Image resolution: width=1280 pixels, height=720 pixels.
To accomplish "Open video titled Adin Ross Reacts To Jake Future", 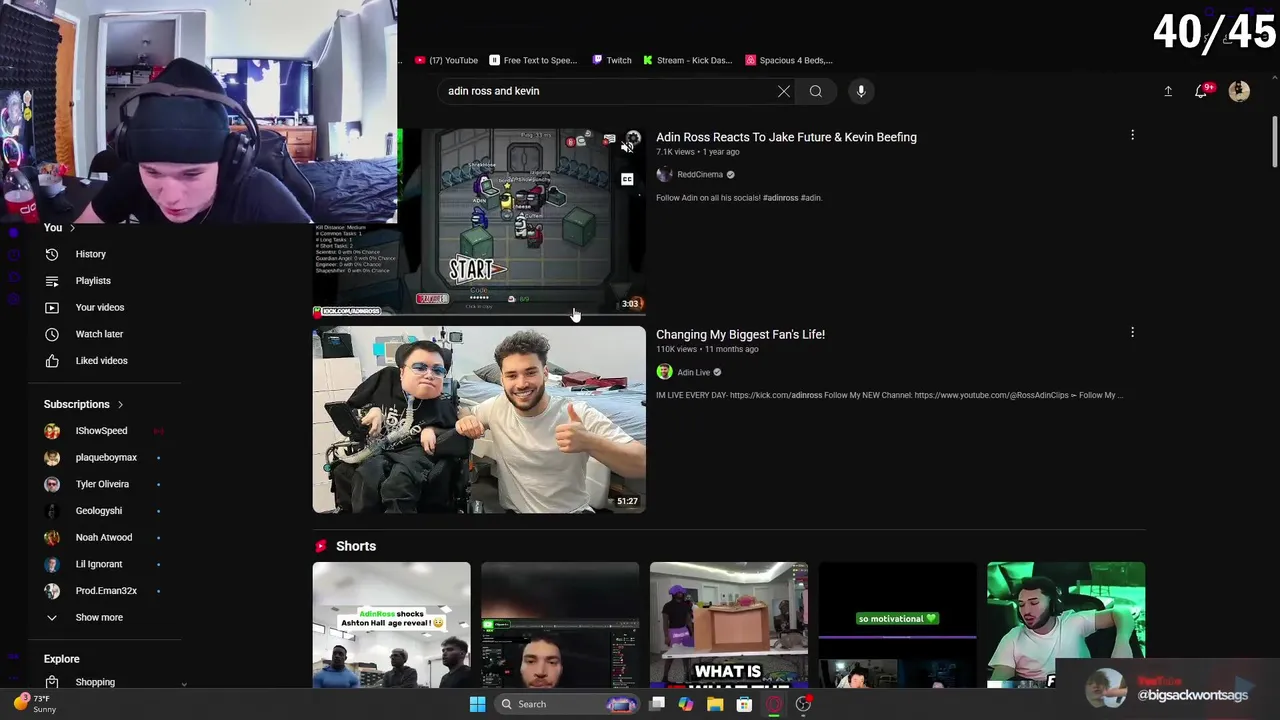I will (786, 137).
